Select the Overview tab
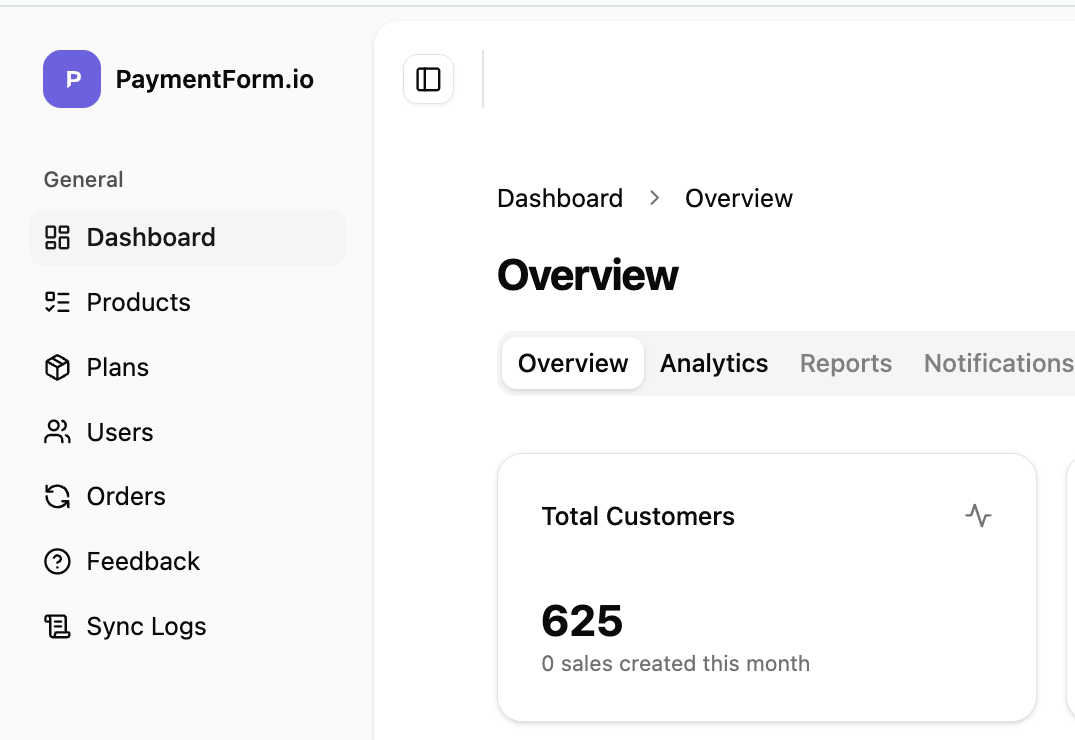 tap(573, 363)
